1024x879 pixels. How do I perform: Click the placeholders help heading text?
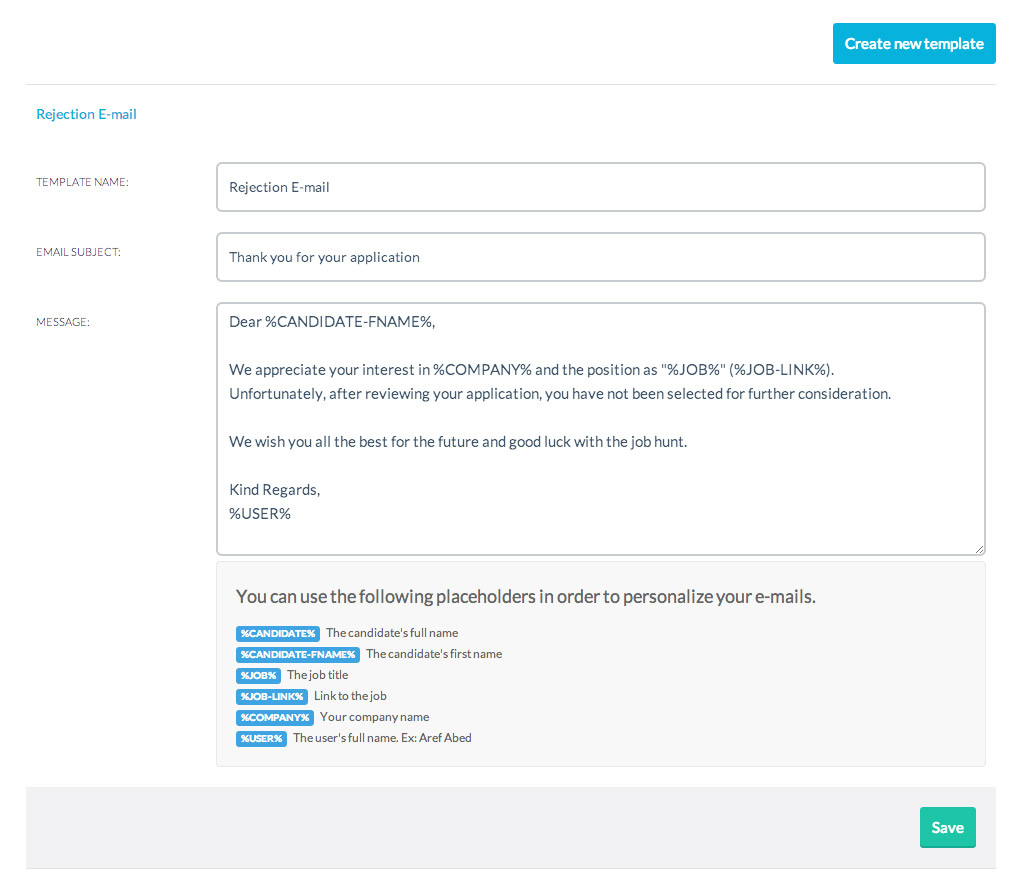tap(526, 597)
